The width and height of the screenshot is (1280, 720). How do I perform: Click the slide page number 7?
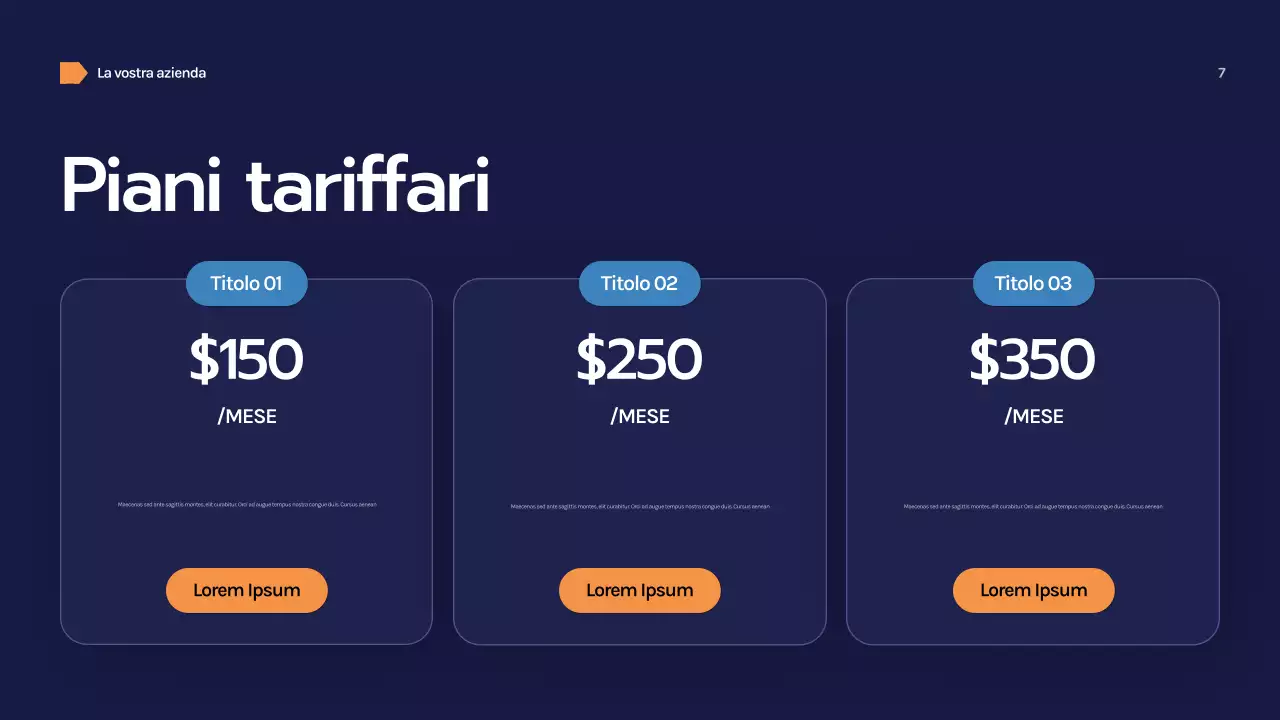(x=1221, y=73)
